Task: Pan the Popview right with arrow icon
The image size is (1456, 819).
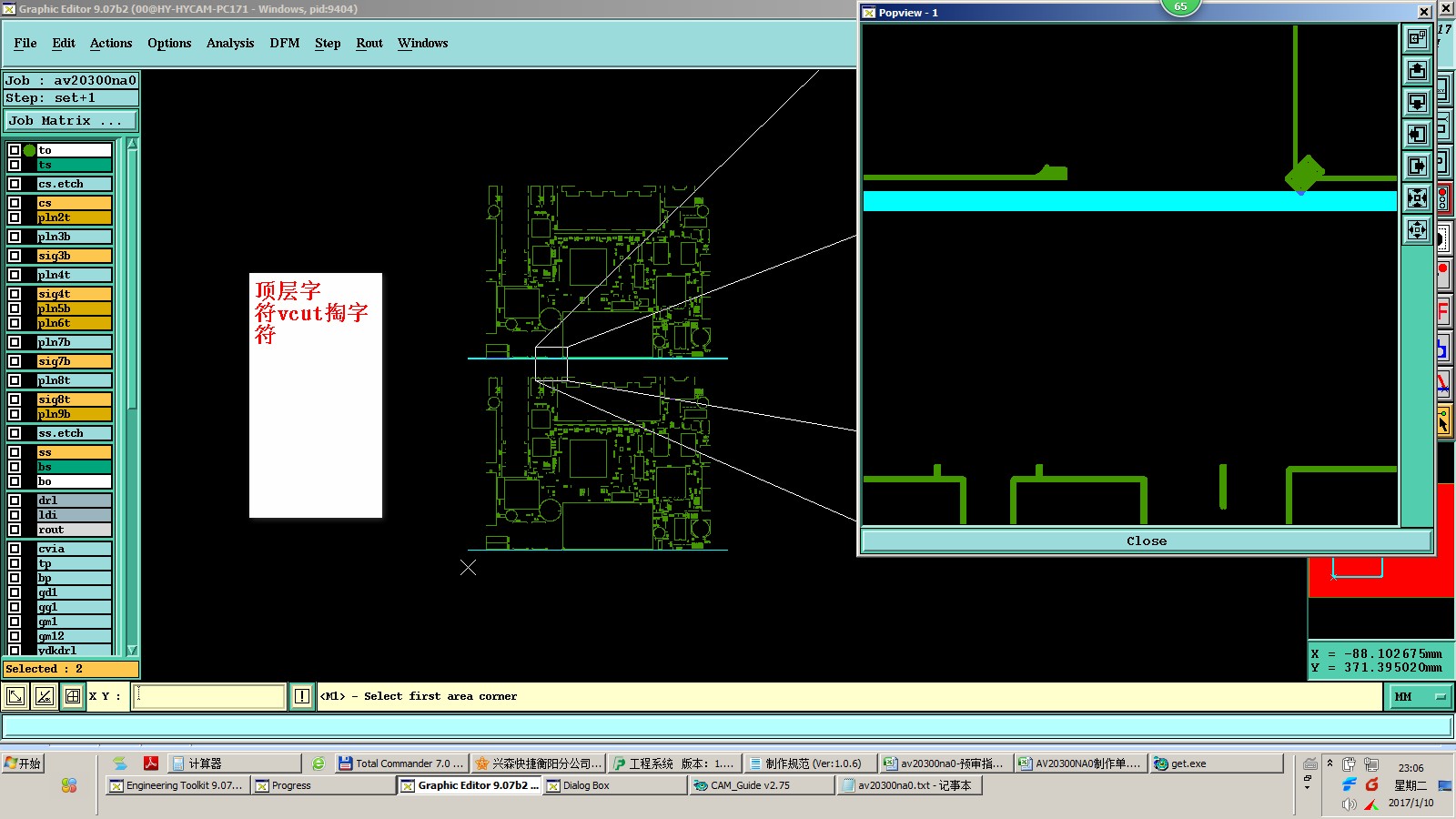Action: pyautogui.click(x=1417, y=166)
